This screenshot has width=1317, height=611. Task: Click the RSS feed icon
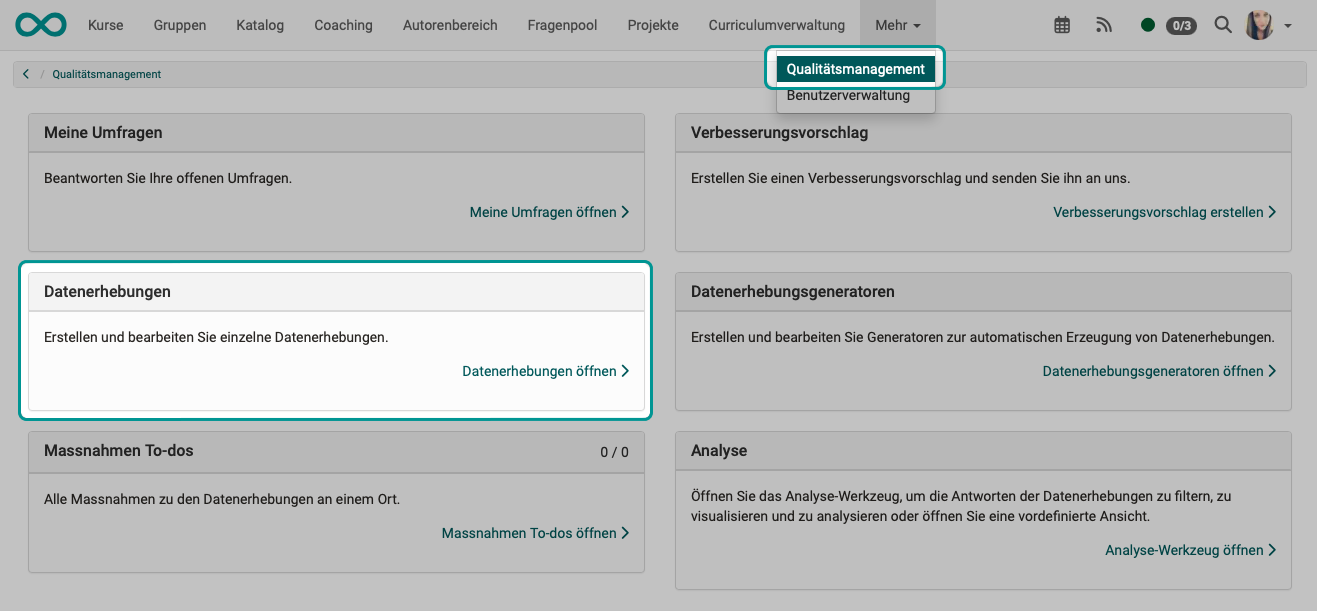pos(1103,25)
